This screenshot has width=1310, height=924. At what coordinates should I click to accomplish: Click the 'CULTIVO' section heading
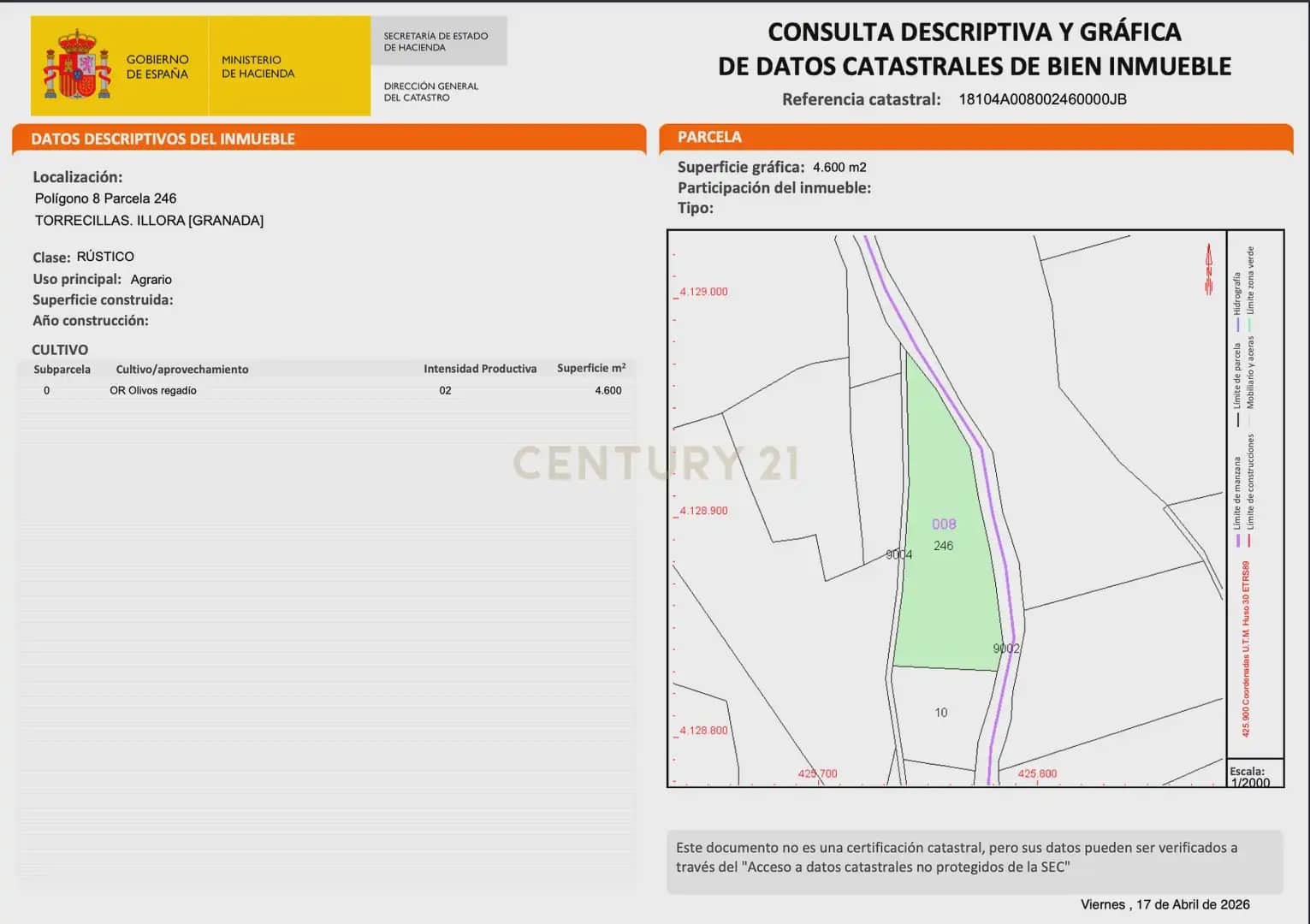60,350
